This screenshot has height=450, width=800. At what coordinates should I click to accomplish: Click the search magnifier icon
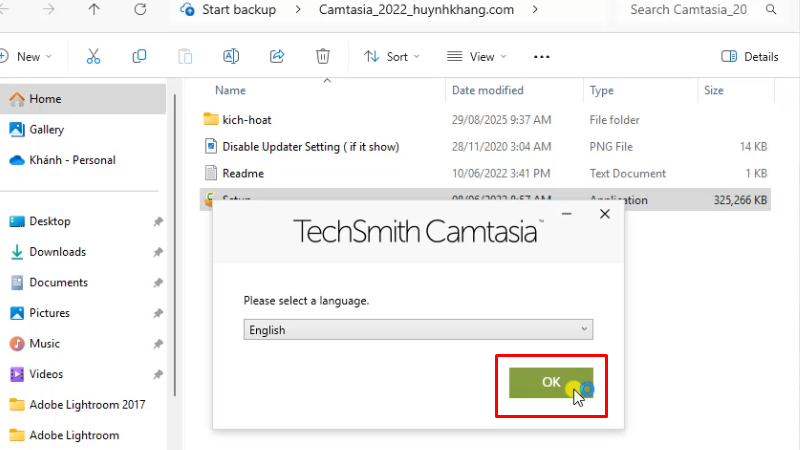coord(771,9)
